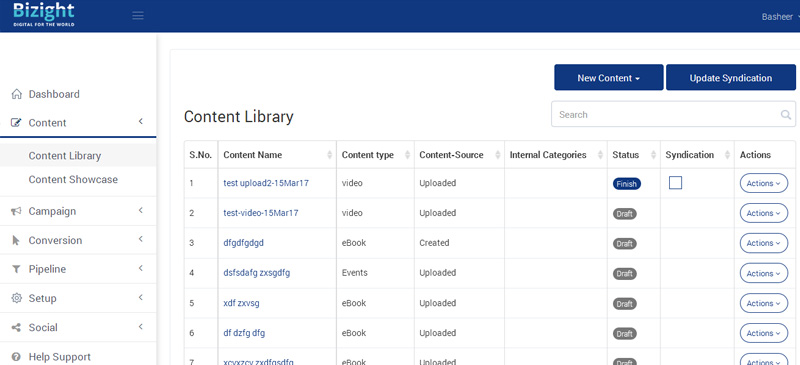The image size is (800, 365).
Task: Expand the Setup menu chevron
Action: point(141,297)
